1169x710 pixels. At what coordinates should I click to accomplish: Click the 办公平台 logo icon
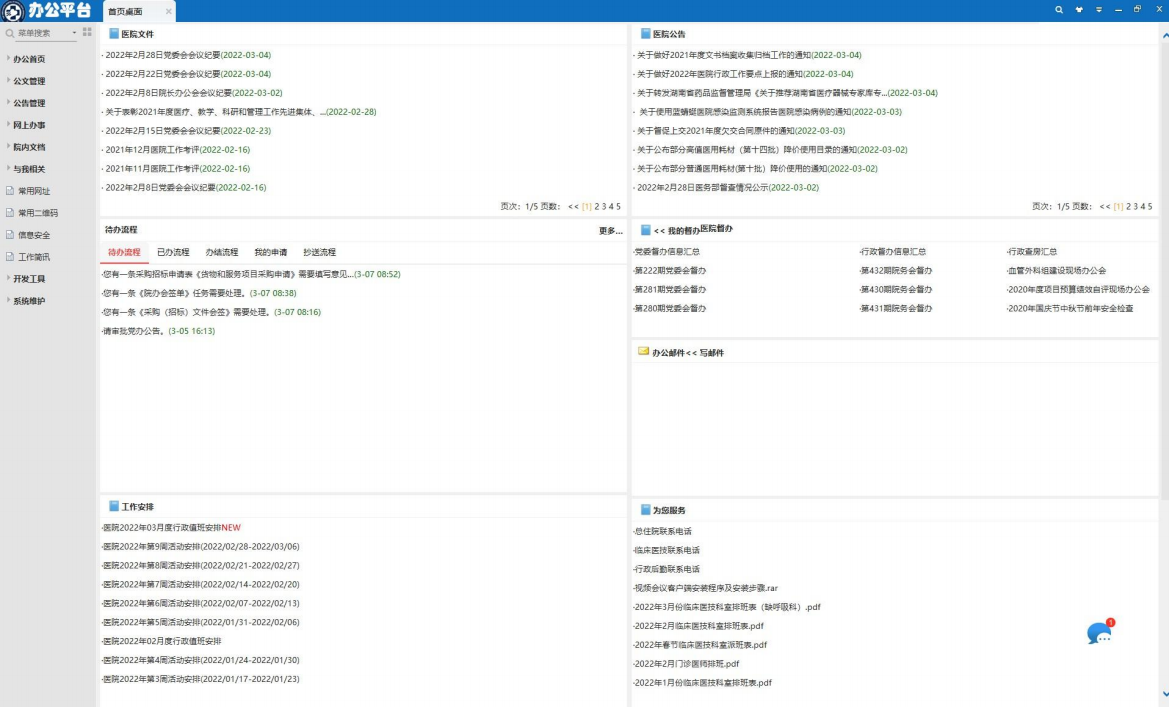(x=13, y=11)
